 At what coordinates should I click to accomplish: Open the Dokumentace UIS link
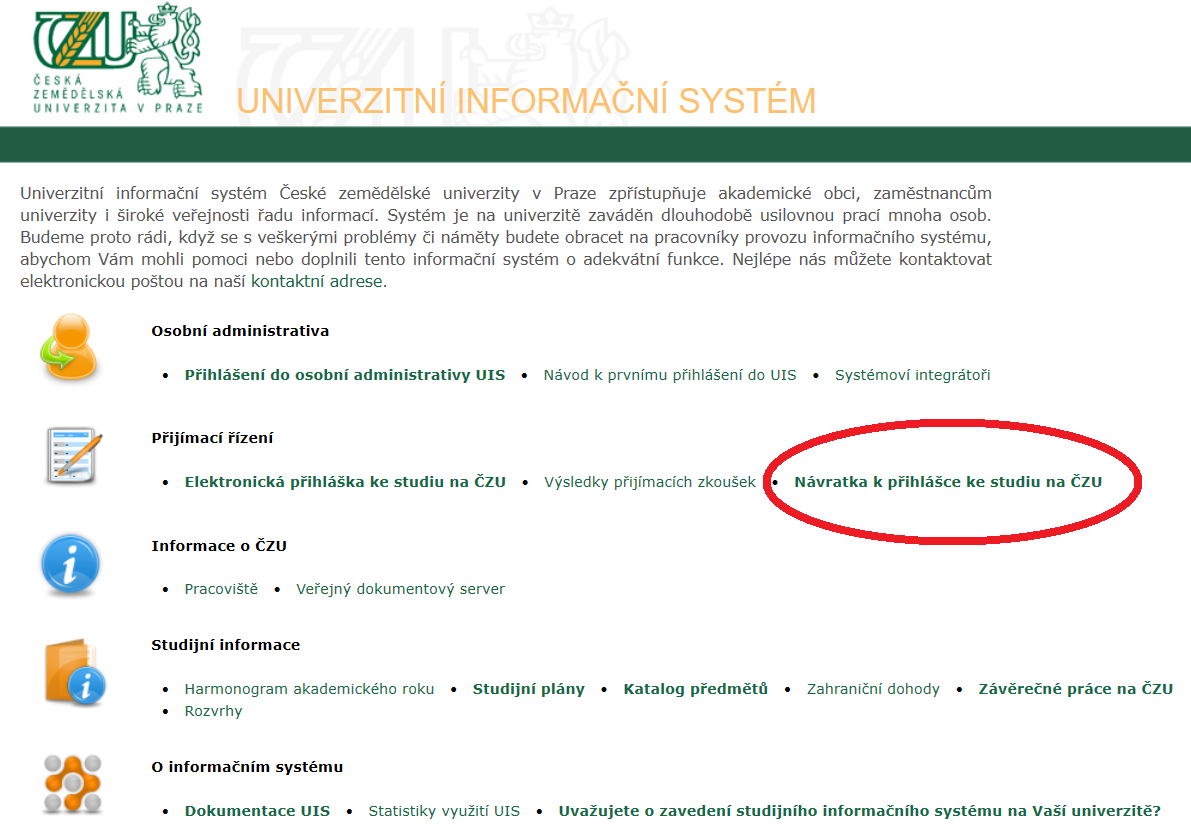click(x=257, y=810)
